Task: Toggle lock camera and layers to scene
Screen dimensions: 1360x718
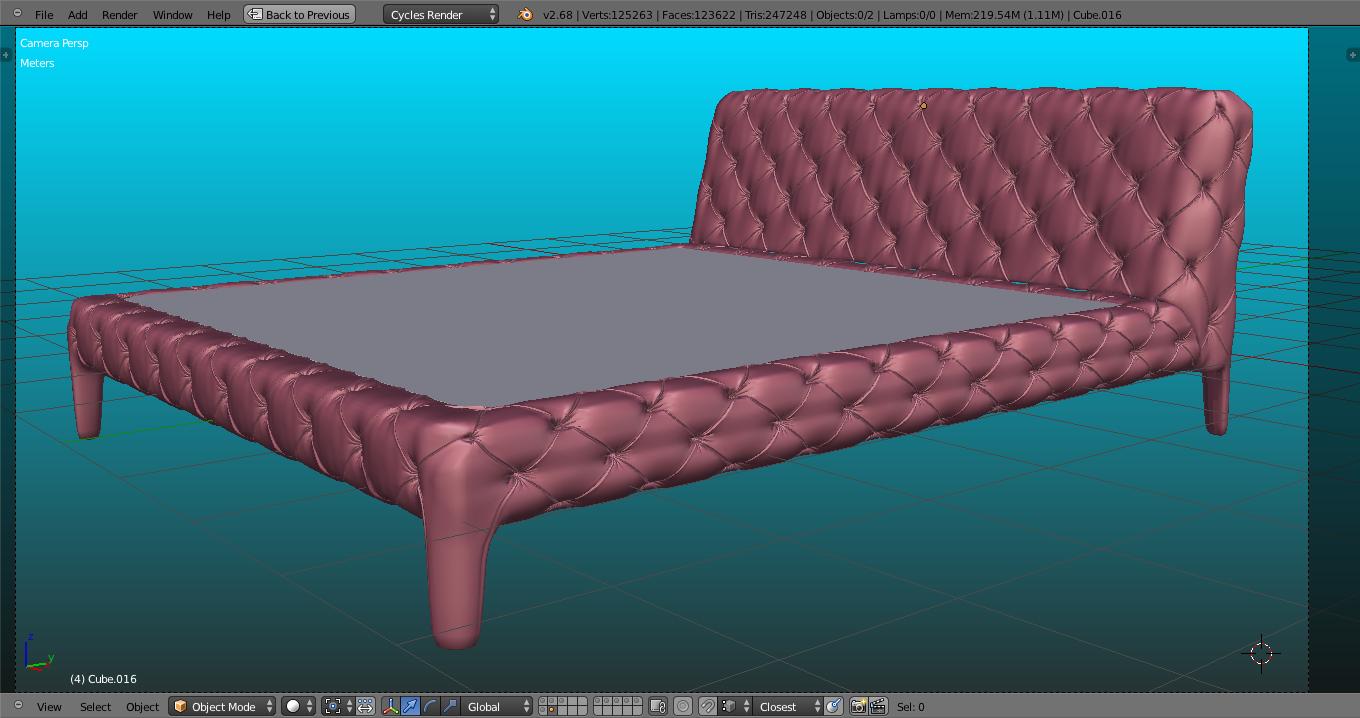Action: [658, 706]
